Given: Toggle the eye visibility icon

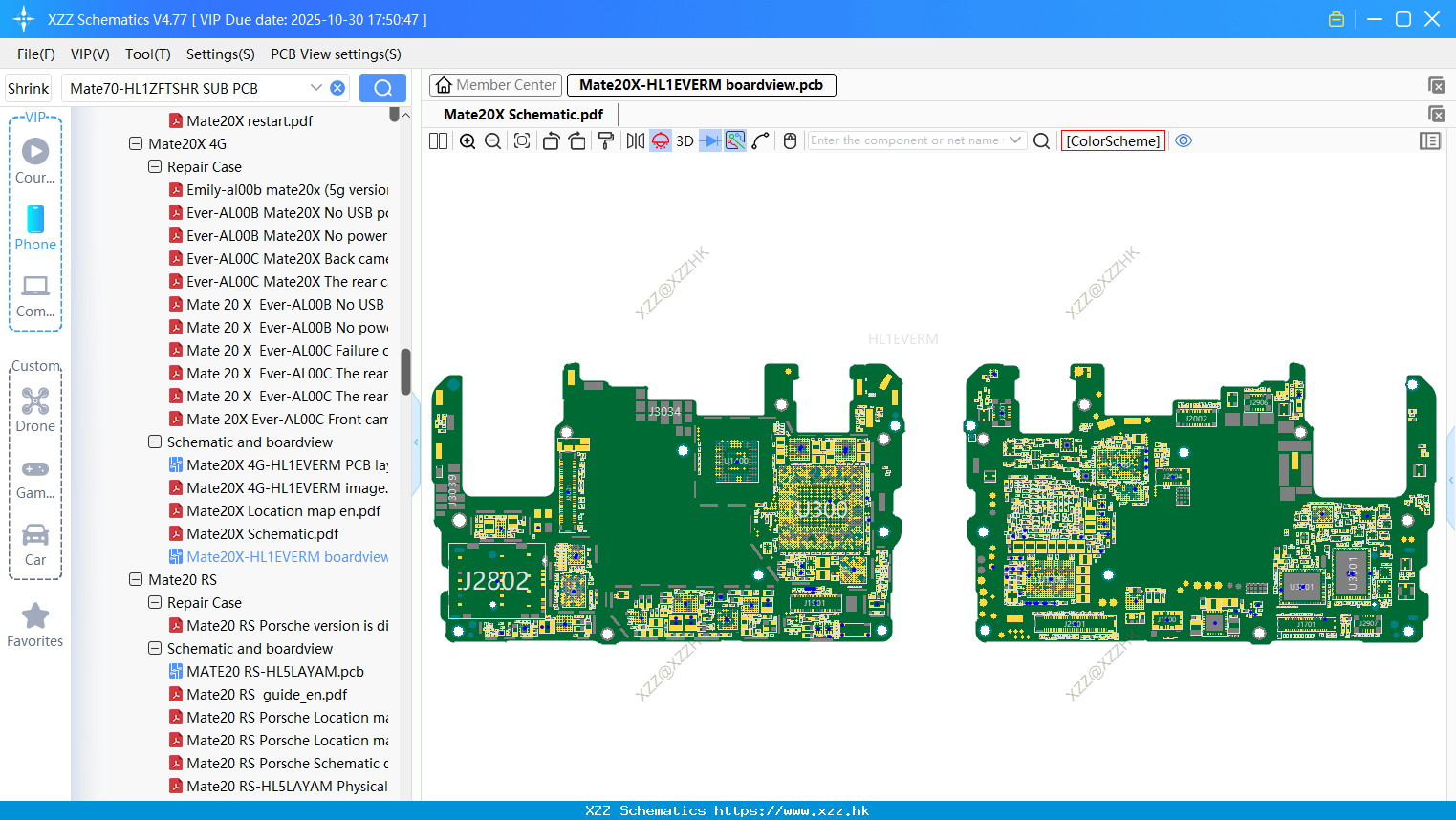Looking at the screenshot, I should point(1184,140).
